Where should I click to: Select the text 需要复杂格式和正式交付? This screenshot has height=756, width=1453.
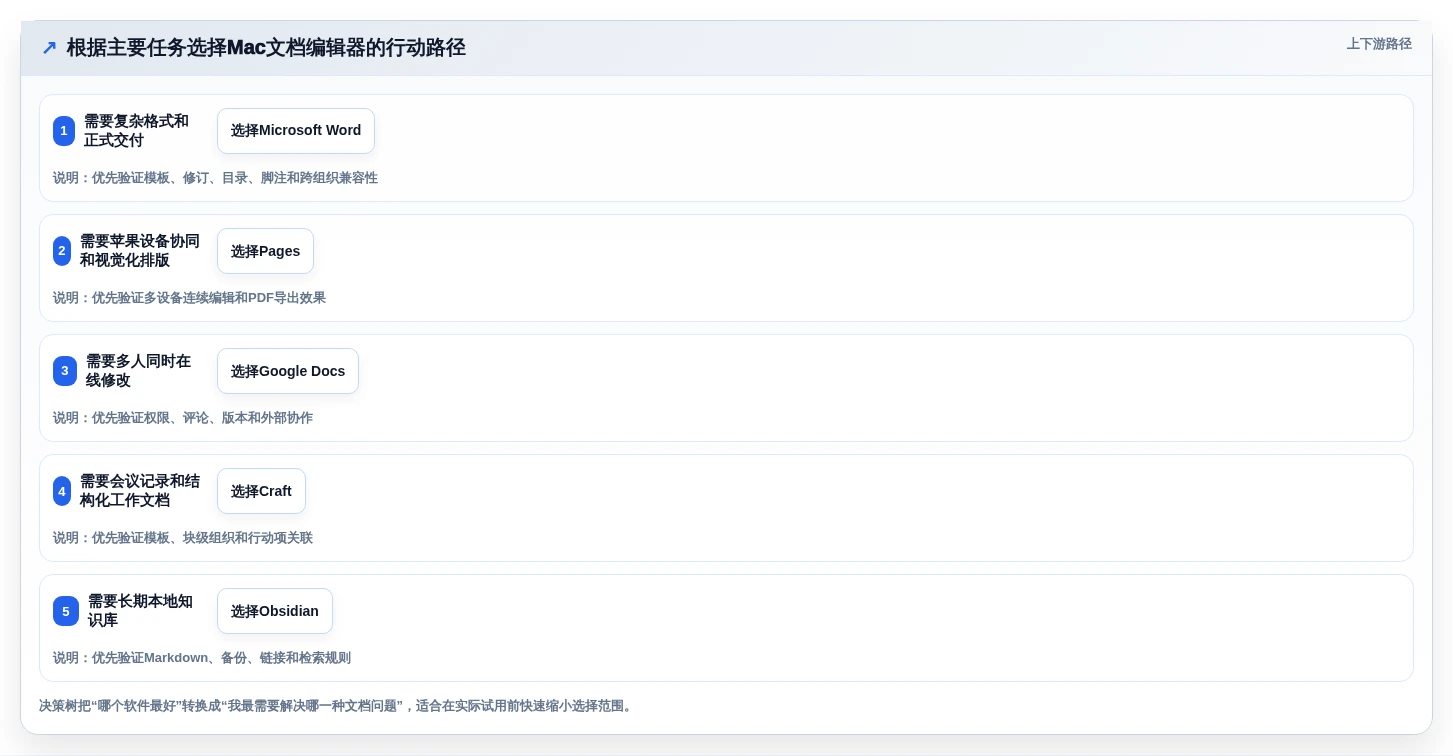pos(136,131)
